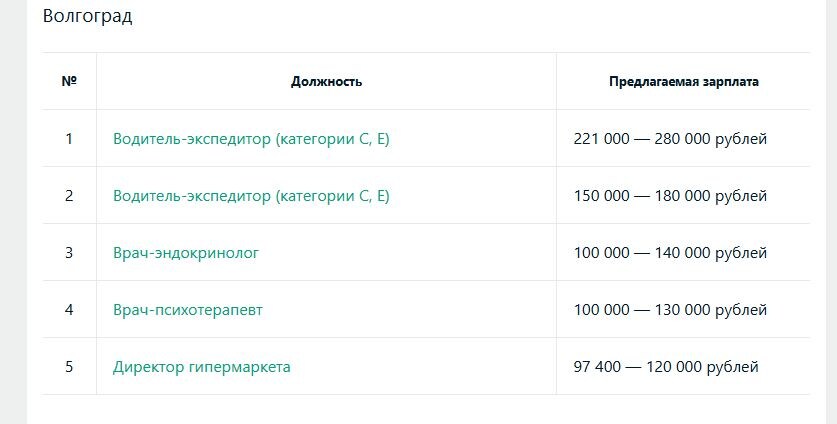Select row number 2 cell

coord(69,196)
